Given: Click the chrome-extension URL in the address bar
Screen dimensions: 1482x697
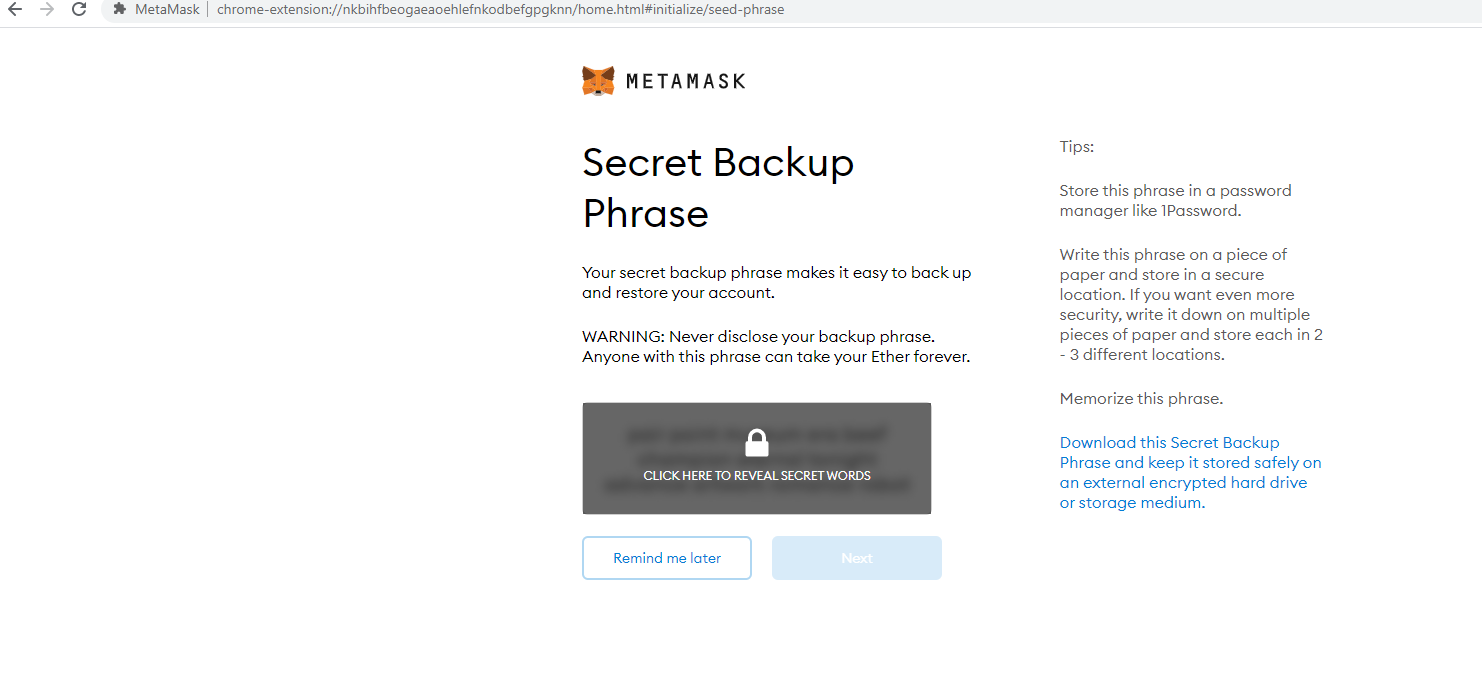Looking at the screenshot, I should pyautogui.click(x=500, y=9).
